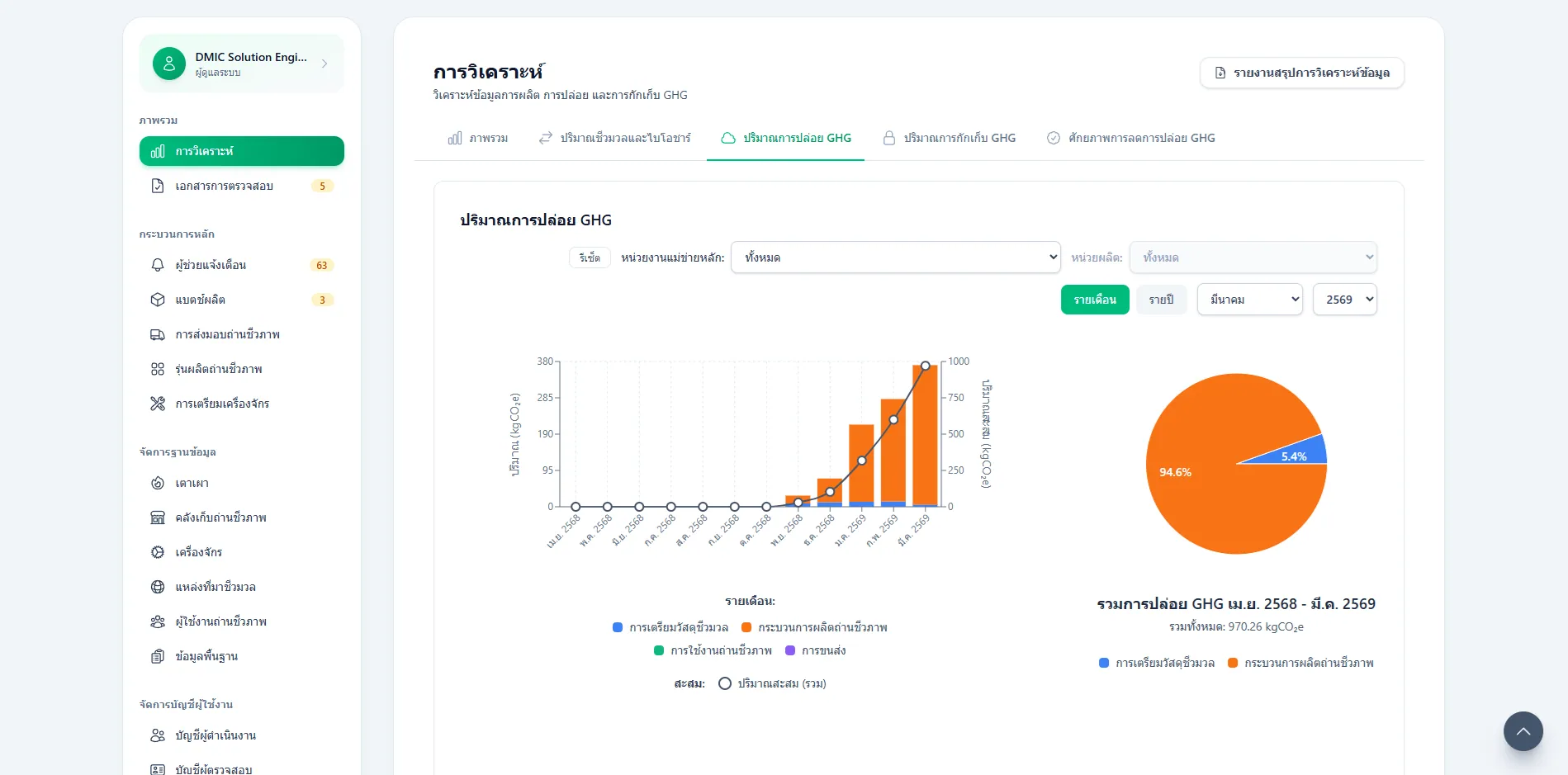
Task: Click the การส่งมอบถ่านชีวภาพ truck icon
Action: point(158,334)
